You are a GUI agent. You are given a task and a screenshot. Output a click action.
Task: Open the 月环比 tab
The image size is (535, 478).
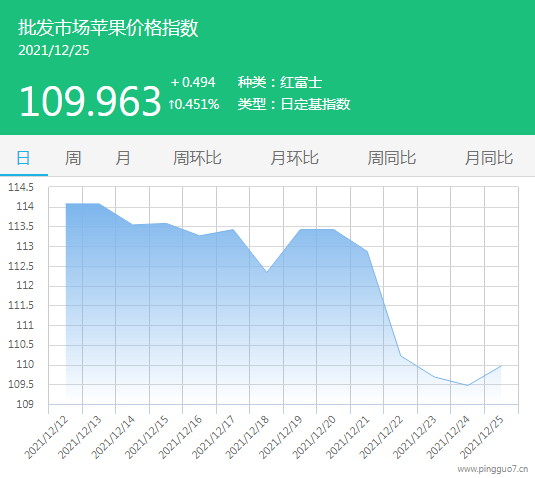[294, 158]
